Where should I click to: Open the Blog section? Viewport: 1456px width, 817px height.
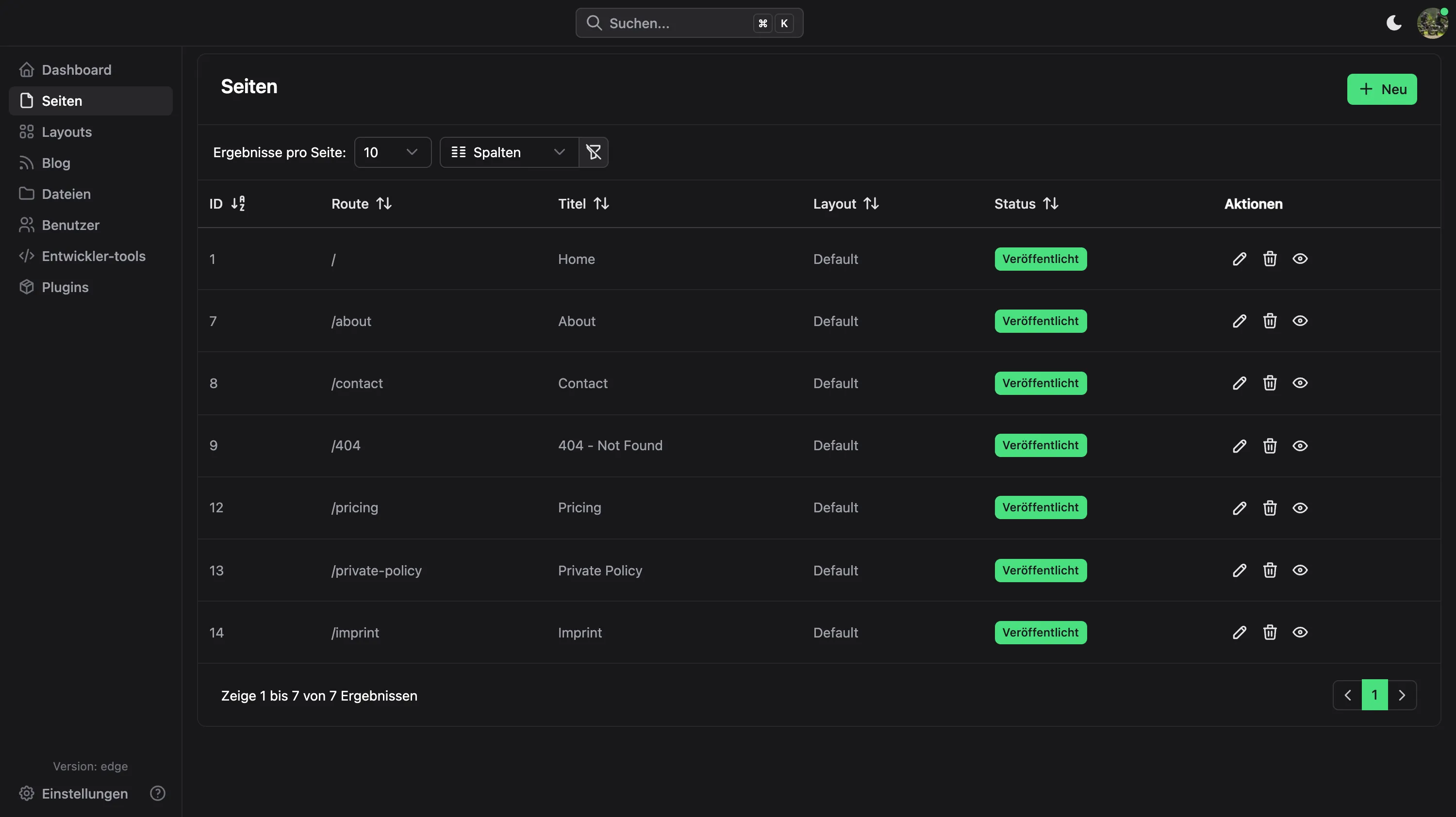point(55,163)
